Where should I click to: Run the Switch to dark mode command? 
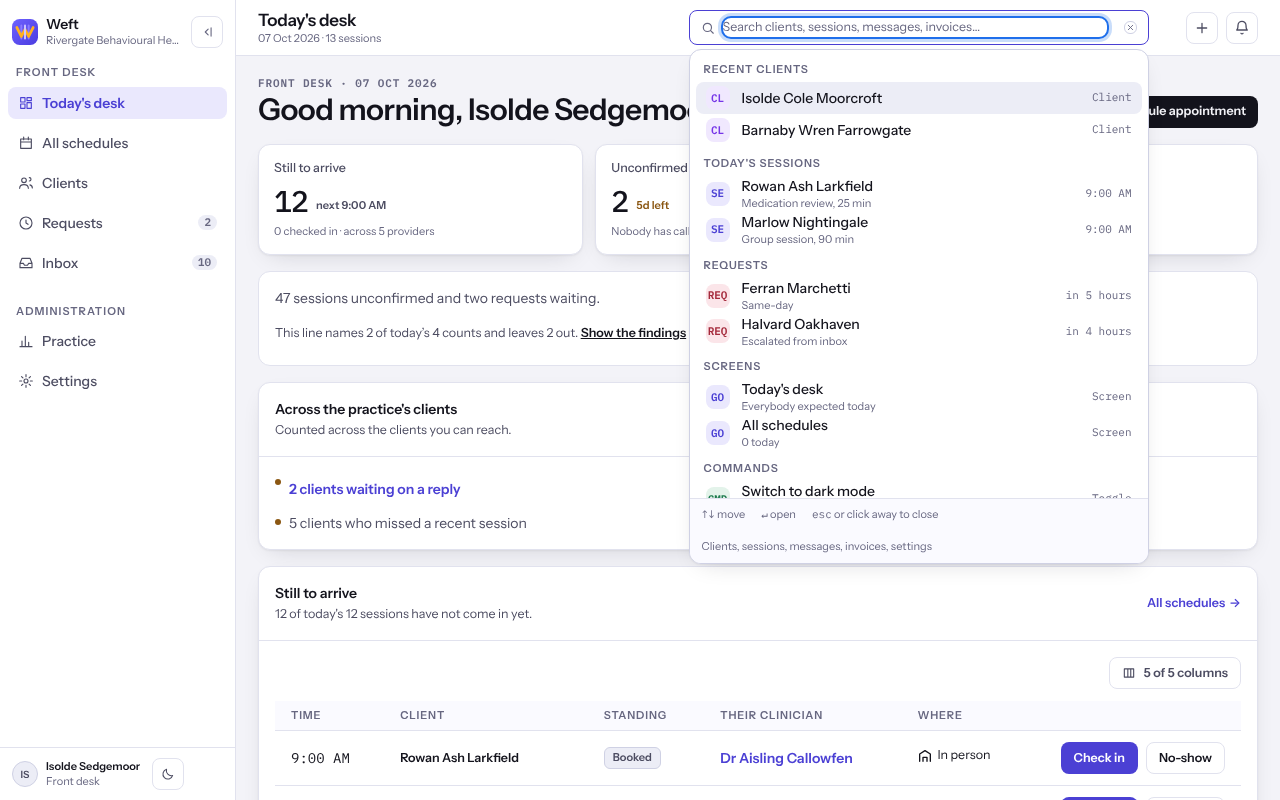(x=919, y=492)
